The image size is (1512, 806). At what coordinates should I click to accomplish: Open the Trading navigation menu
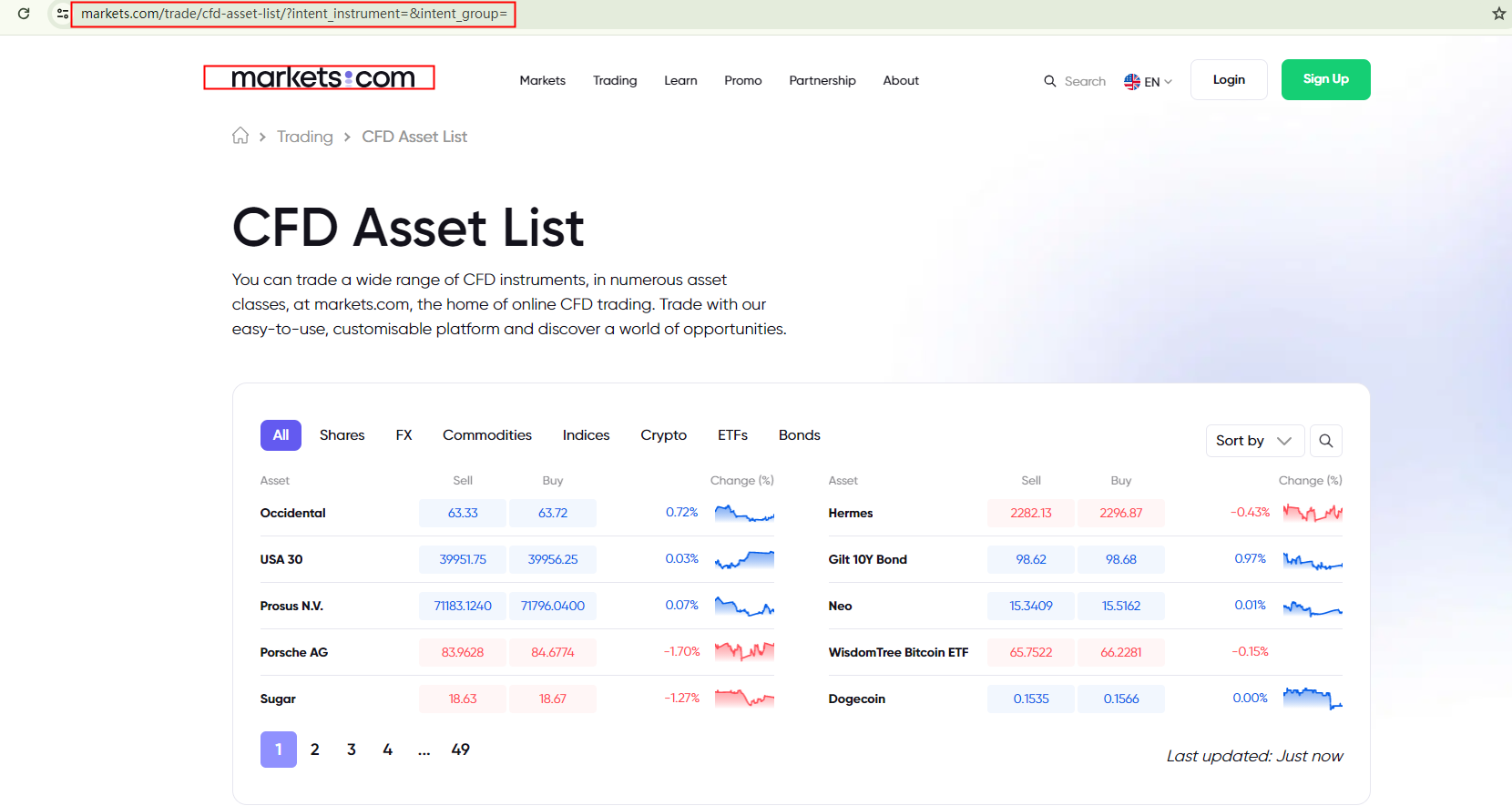(615, 80)
